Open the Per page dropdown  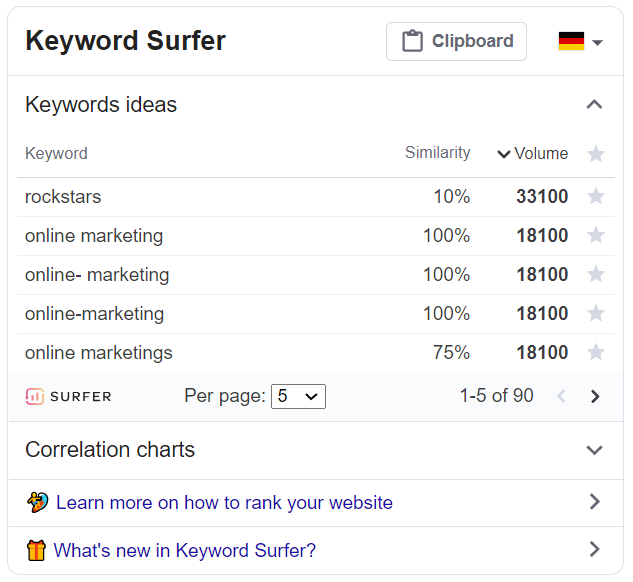click(x=298, y=396)
